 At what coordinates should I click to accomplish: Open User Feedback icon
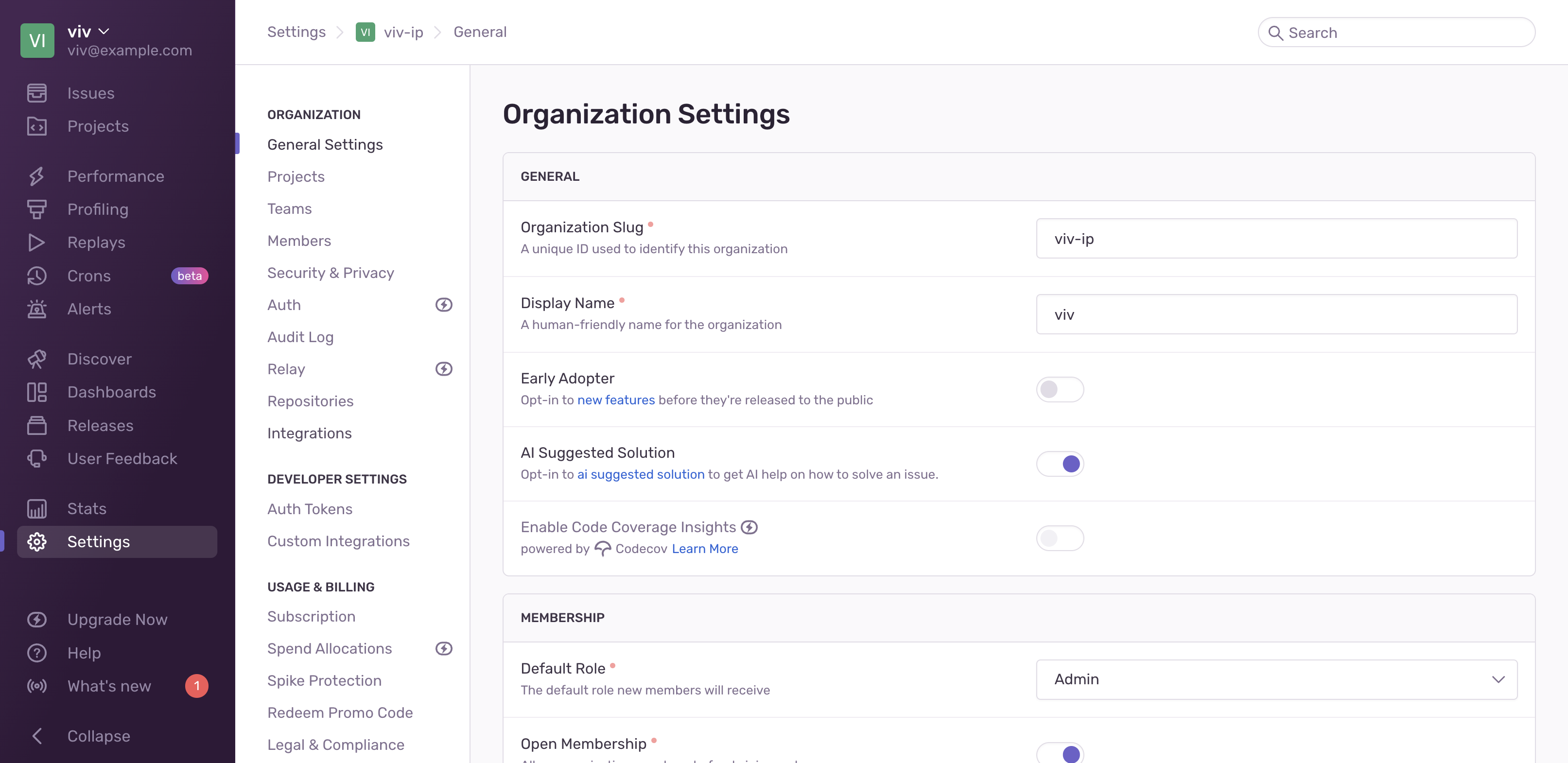click(36, 458)
